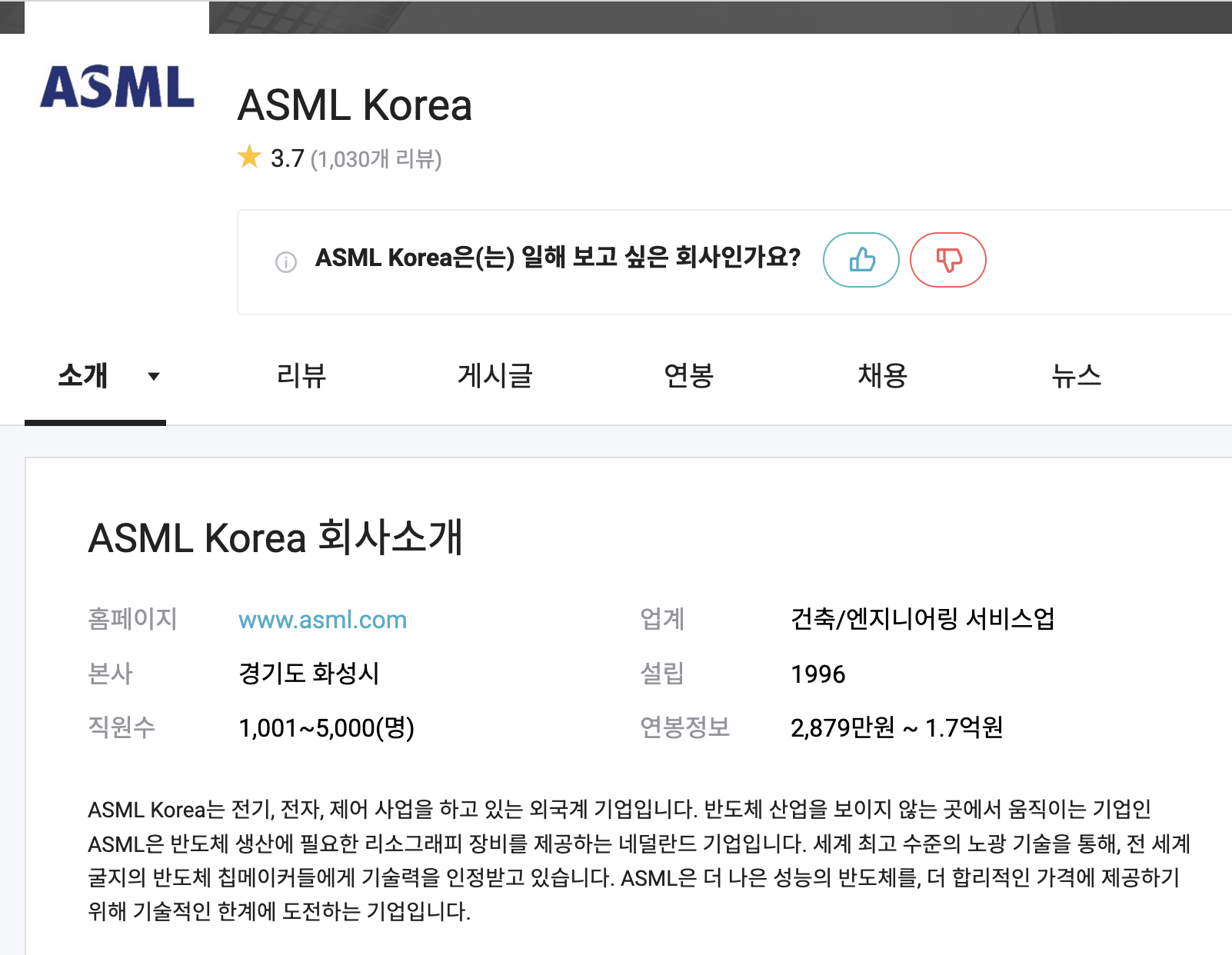Click the 홈페이지 label
1232x955 pixels.
click(133, 619)
